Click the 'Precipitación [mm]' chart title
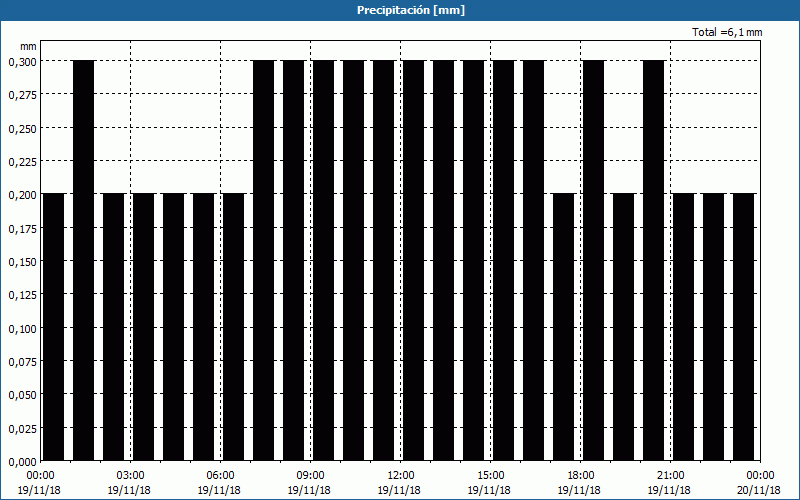The image size is (800, 500). pos(411,10)
